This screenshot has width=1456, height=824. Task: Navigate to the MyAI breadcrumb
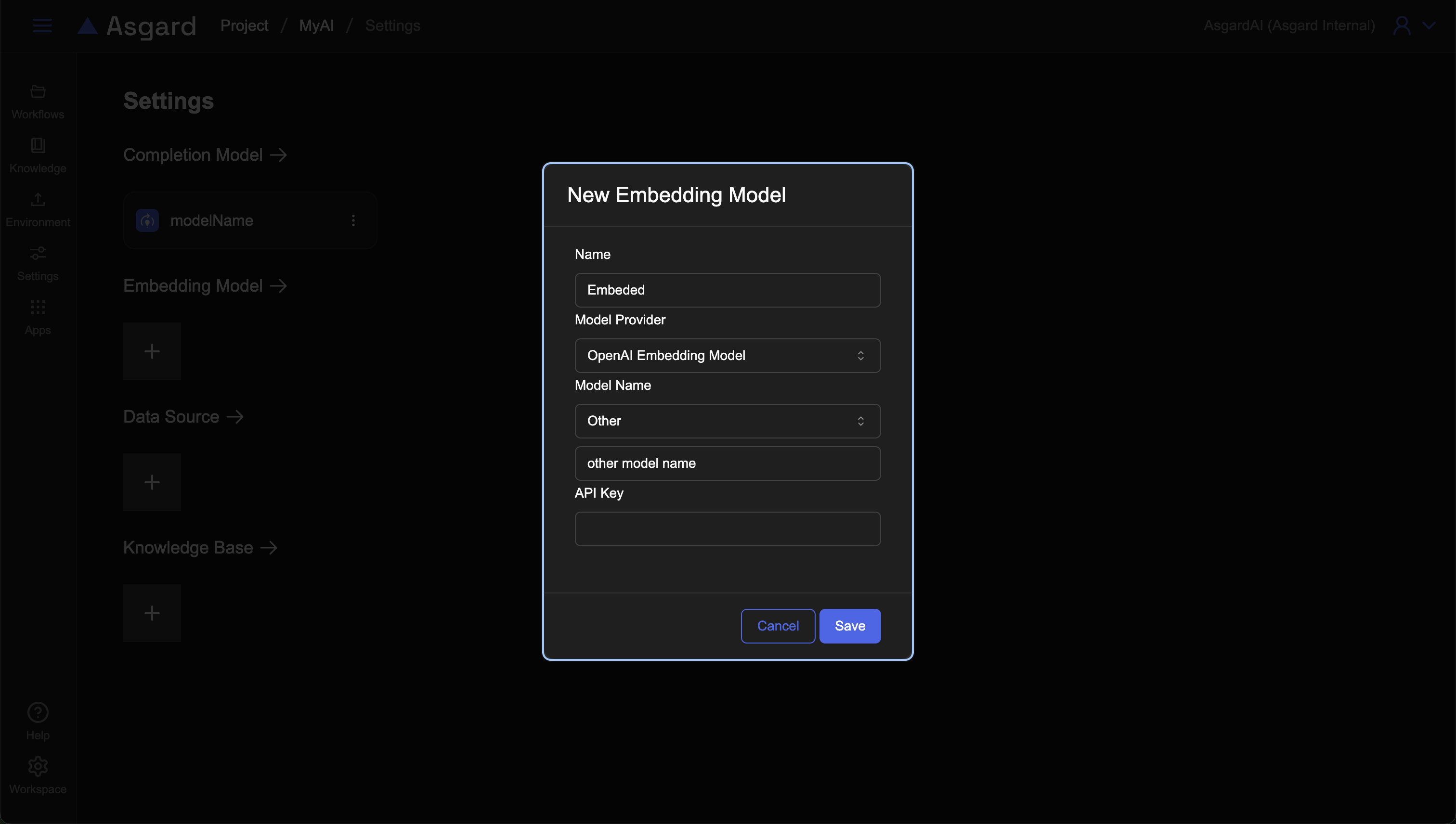pos(316,26)
